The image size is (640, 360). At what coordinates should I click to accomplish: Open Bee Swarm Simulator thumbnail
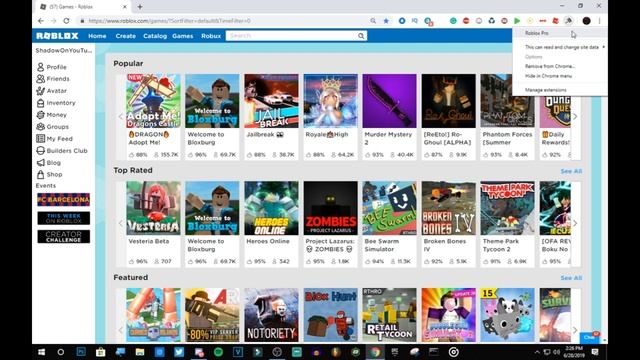tap(389, 208)
